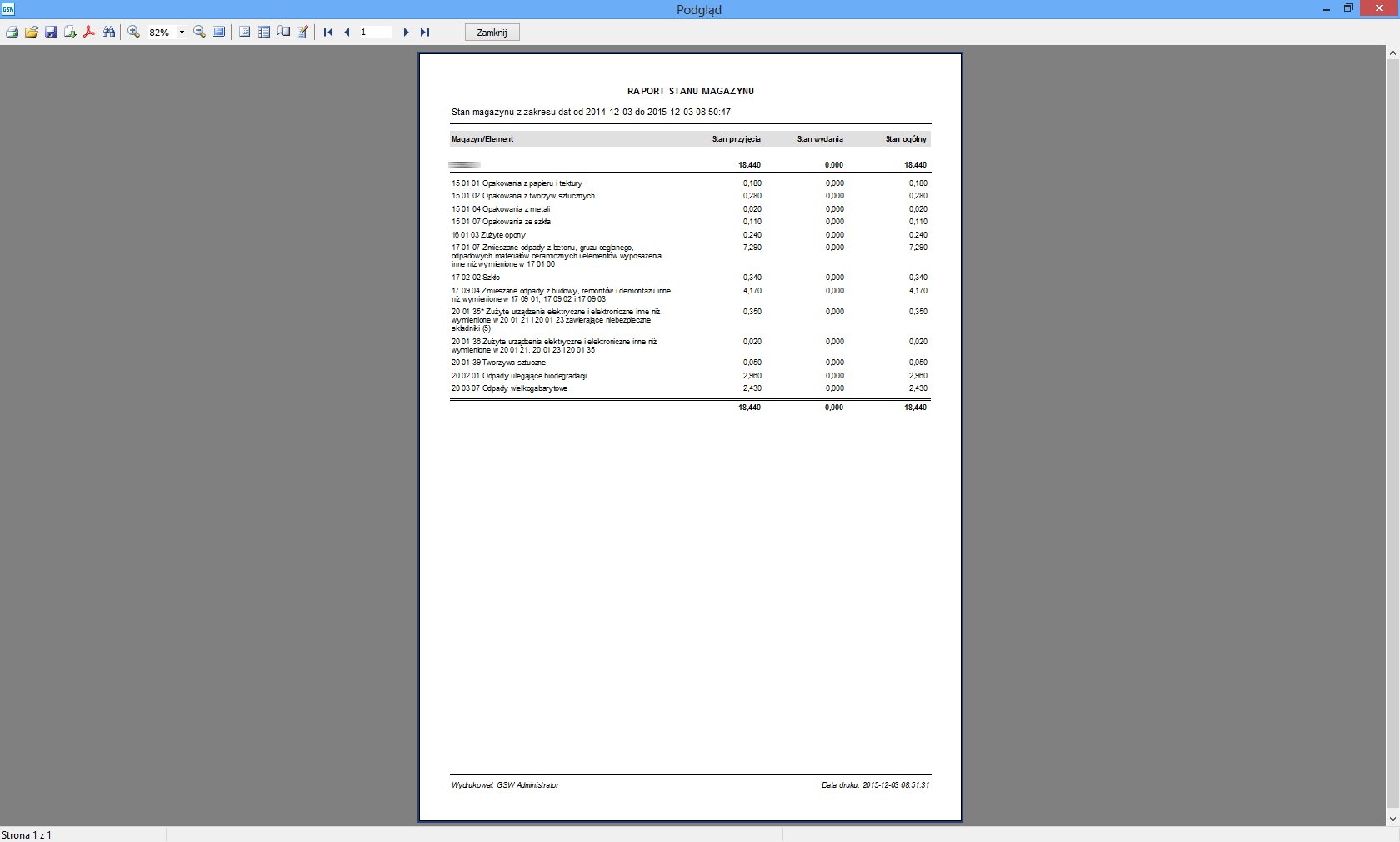Switch to full screen view
The width and height of the screenshot is (1400, 842).
218,32
